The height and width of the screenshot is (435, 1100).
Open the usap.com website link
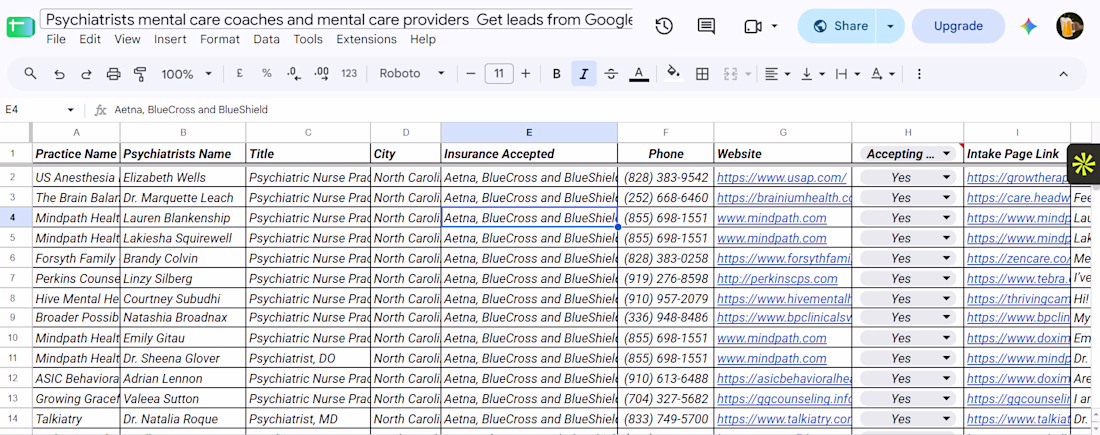coord(782,178)
